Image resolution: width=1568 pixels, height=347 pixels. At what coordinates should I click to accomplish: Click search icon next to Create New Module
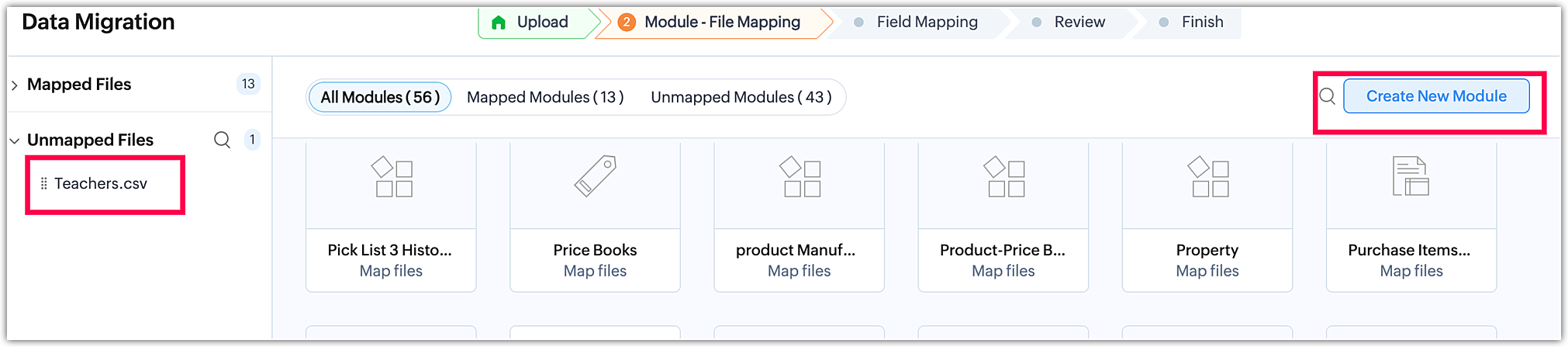tap(1327, 96)
